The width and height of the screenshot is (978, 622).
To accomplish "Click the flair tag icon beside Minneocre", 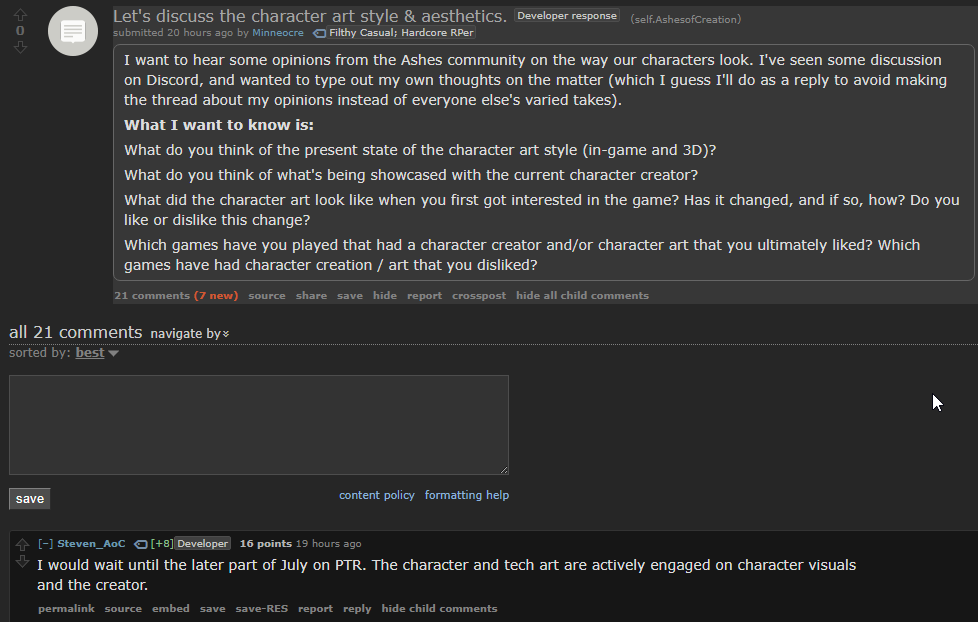I will pyautogui.click(x=319, y=33).
